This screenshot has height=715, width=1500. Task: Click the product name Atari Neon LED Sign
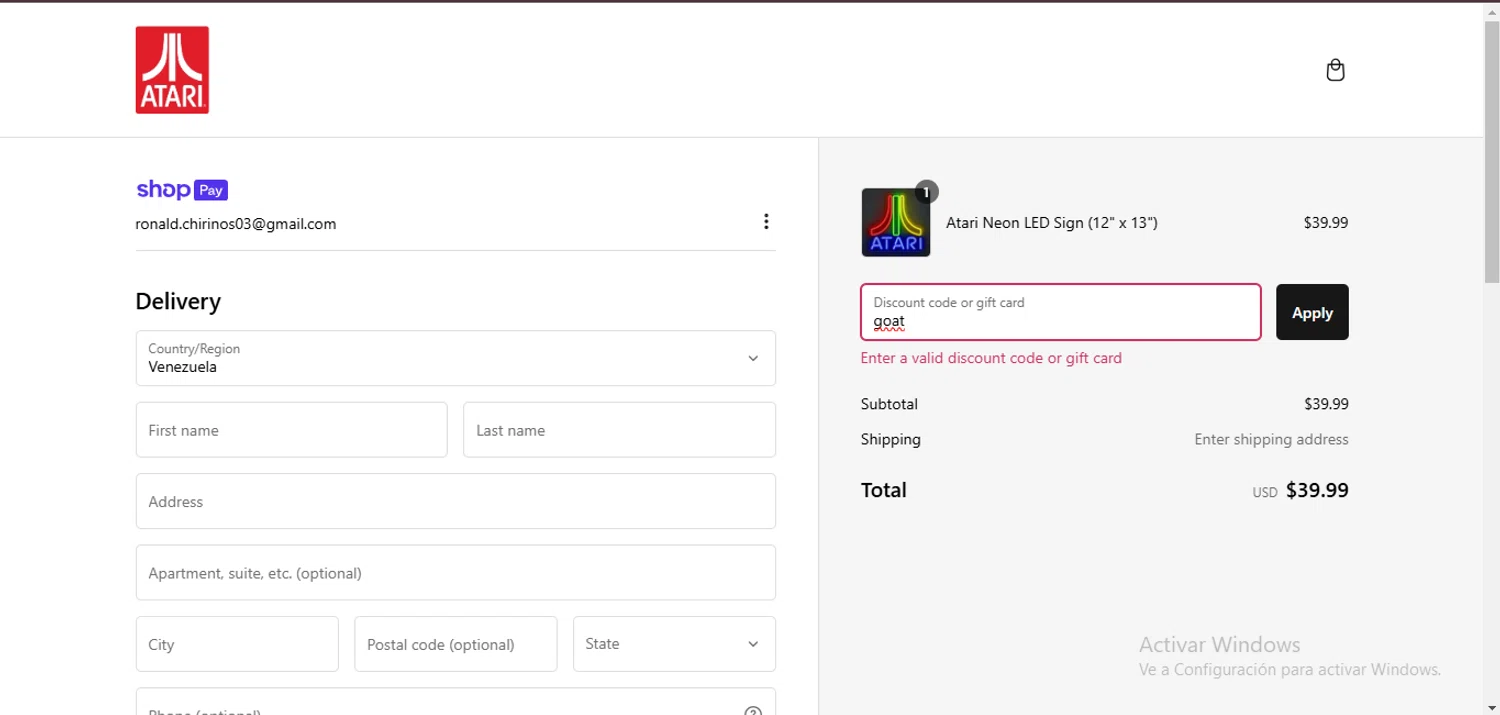(1052, 223)
